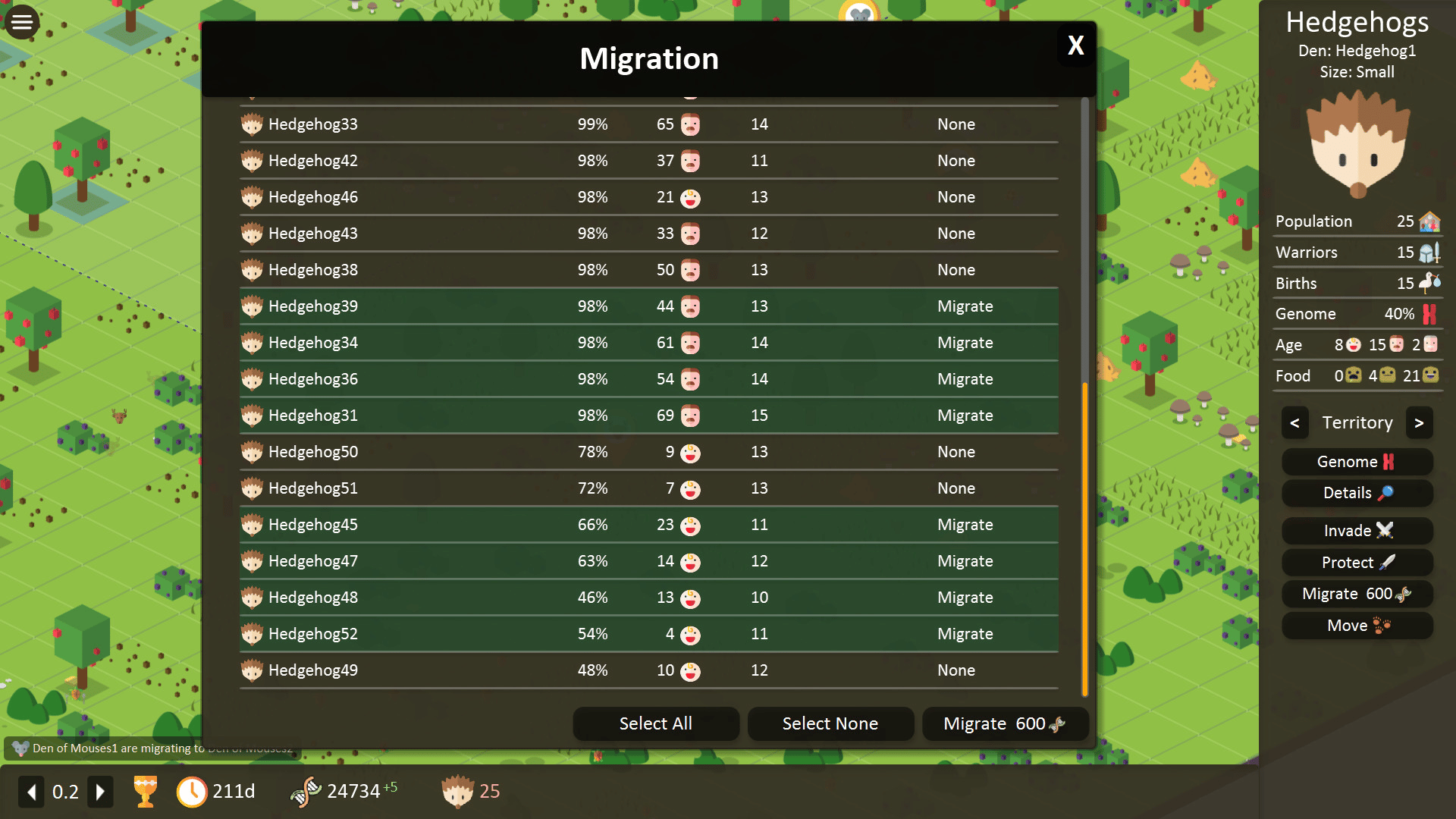Click hedgehog population icon in bottom bar
Image resolution: width=1456 pixels, height=819 pixels.
coord(457,792)
